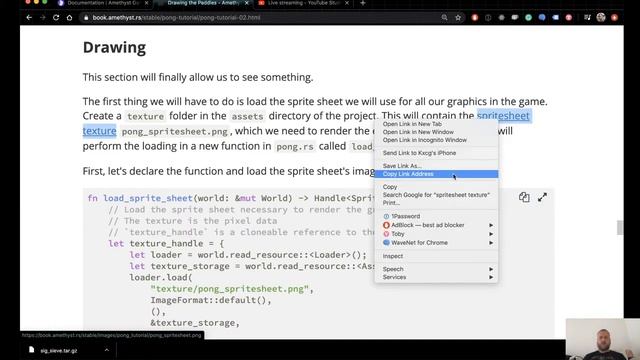The width and height of the screenshot is (640, 360).
Task: Click the browser forward arrow
Action: point(42,18)
